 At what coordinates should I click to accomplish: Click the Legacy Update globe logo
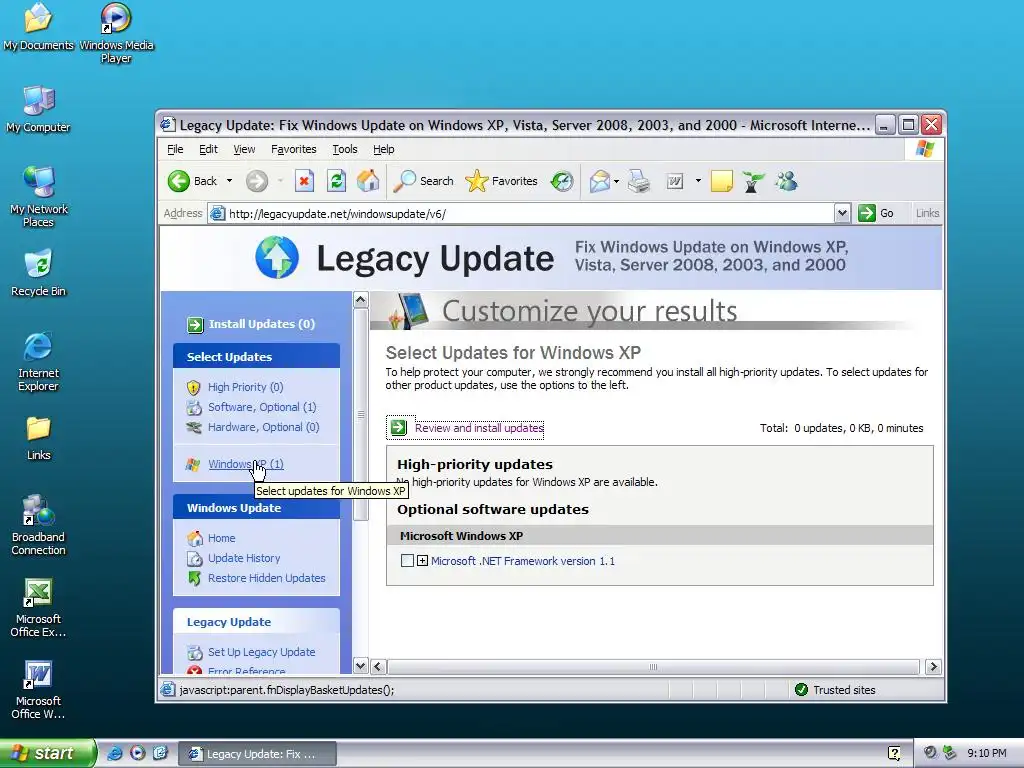(x=277, y=257)
